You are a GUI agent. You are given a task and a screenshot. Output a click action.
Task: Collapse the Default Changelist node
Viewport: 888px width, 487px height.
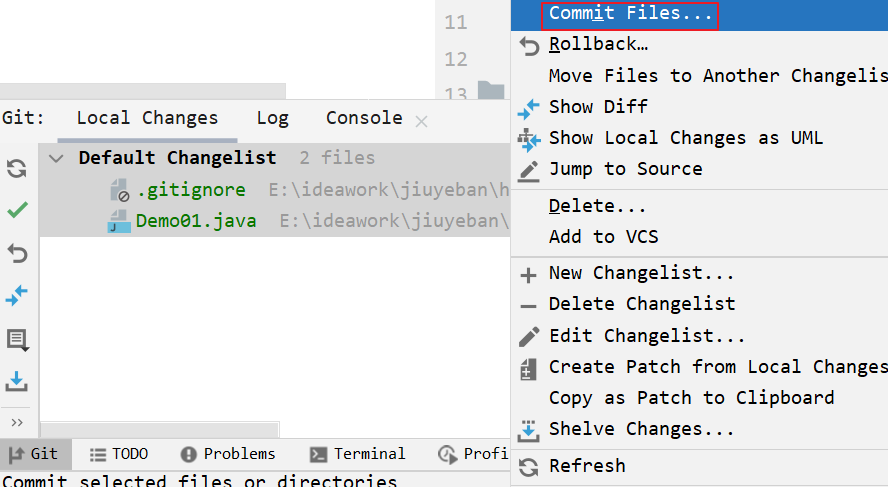[58, 158]
